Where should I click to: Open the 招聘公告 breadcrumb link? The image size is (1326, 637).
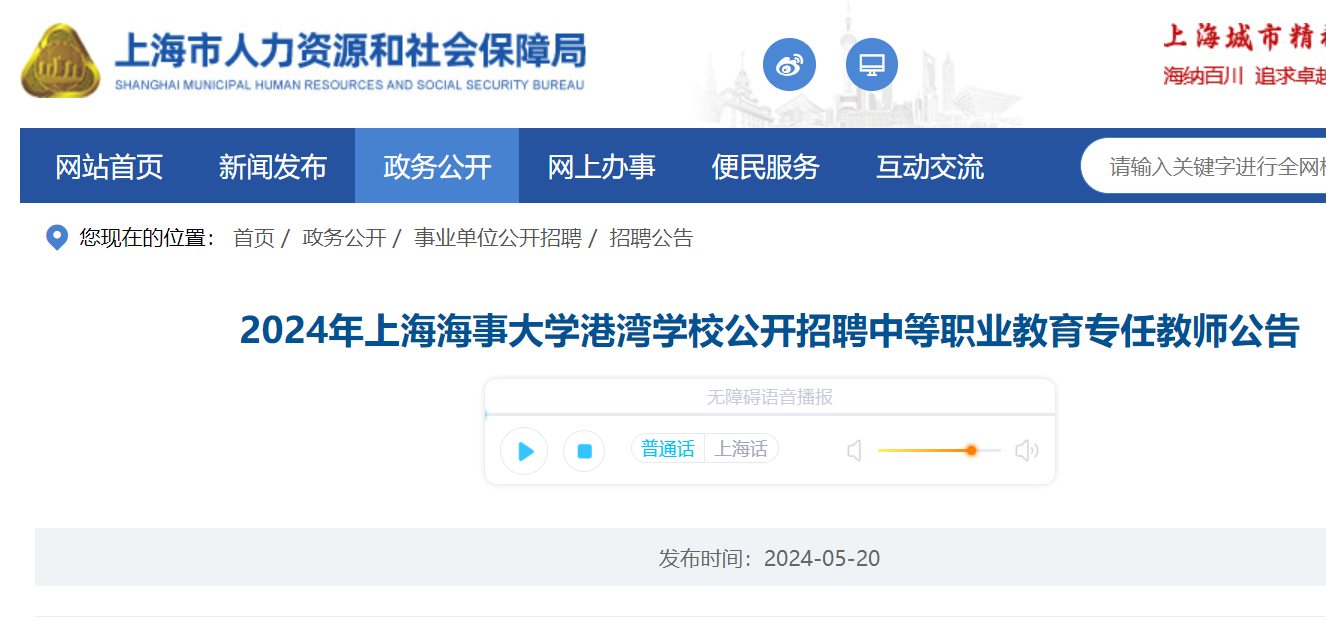(652, 238)
